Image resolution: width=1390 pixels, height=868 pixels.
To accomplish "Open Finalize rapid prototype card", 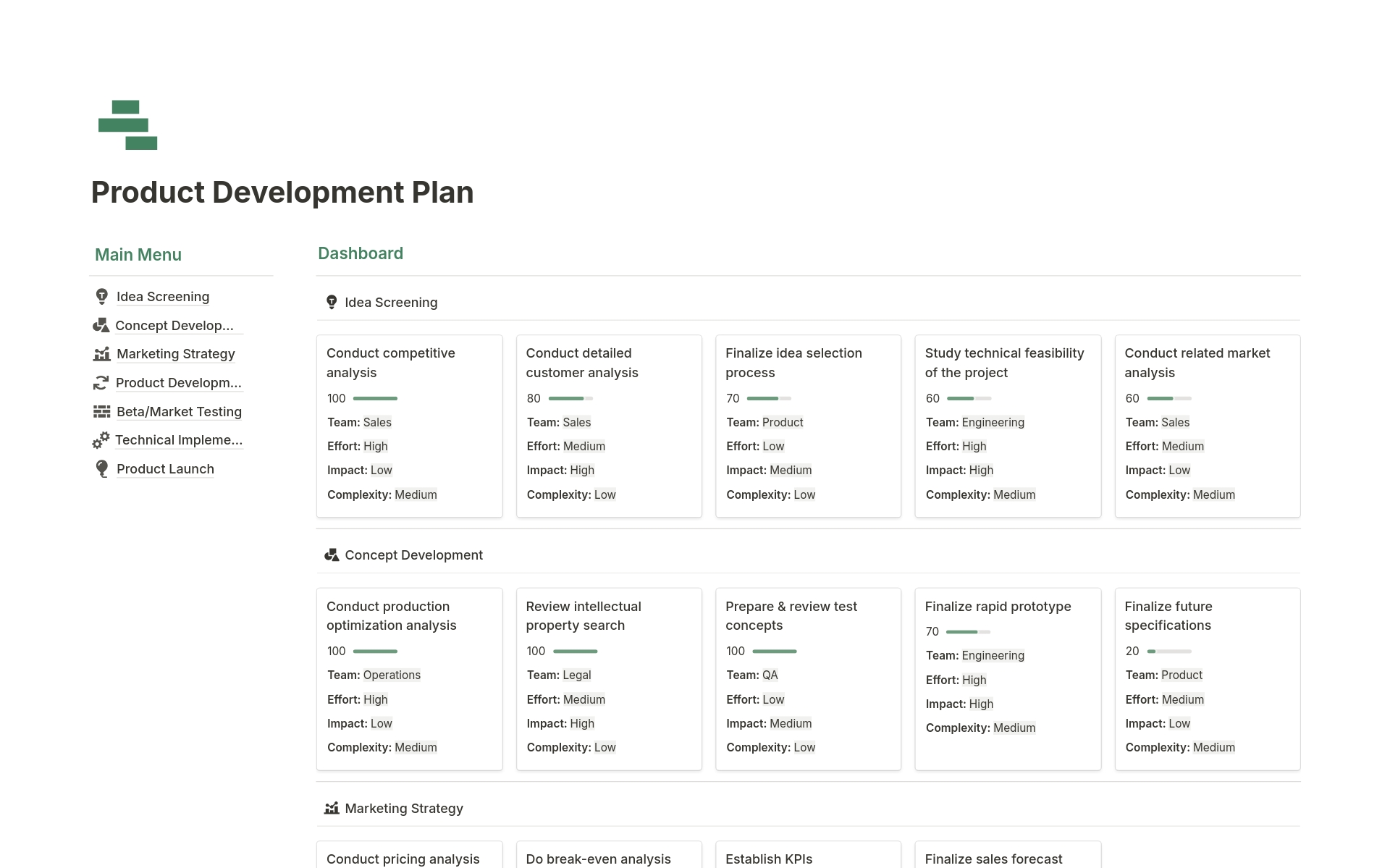I will (x=998, y=605).
